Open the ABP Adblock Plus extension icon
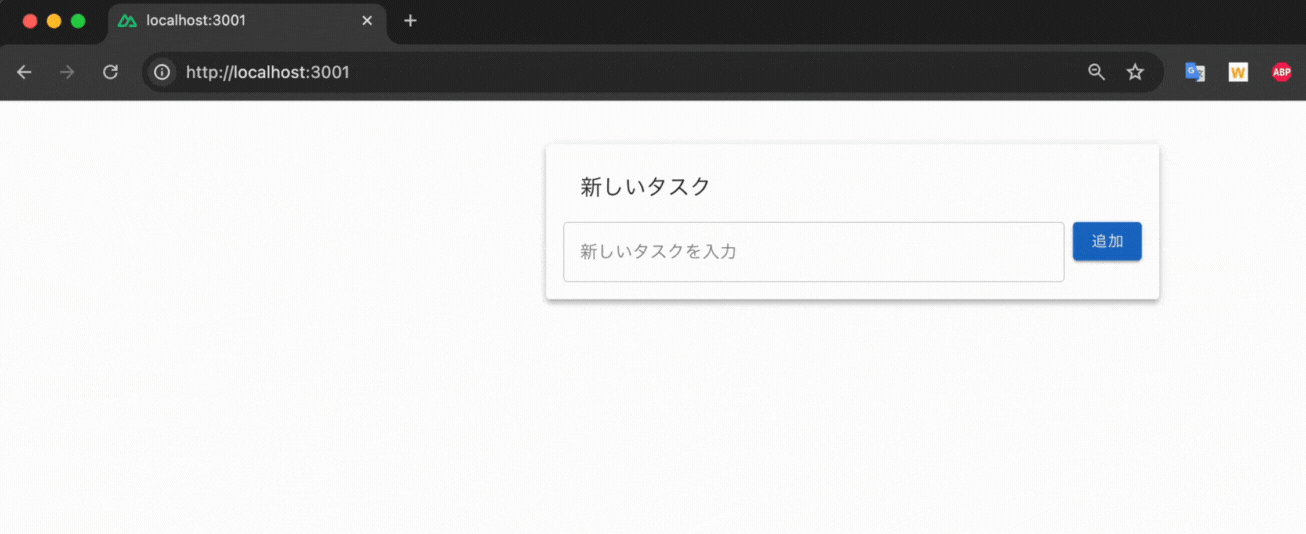The height and width of the screenshot is (534, 1306). coord(1281,72)
